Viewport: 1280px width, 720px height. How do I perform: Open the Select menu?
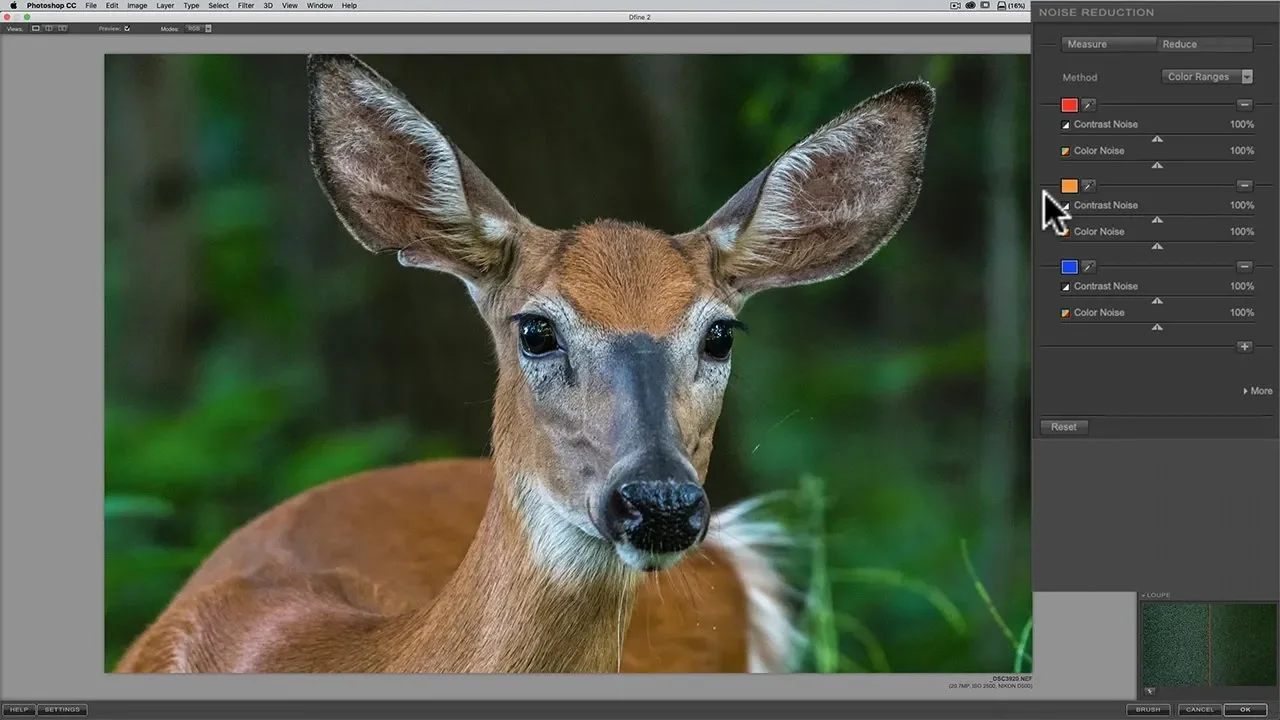(218, 6)
